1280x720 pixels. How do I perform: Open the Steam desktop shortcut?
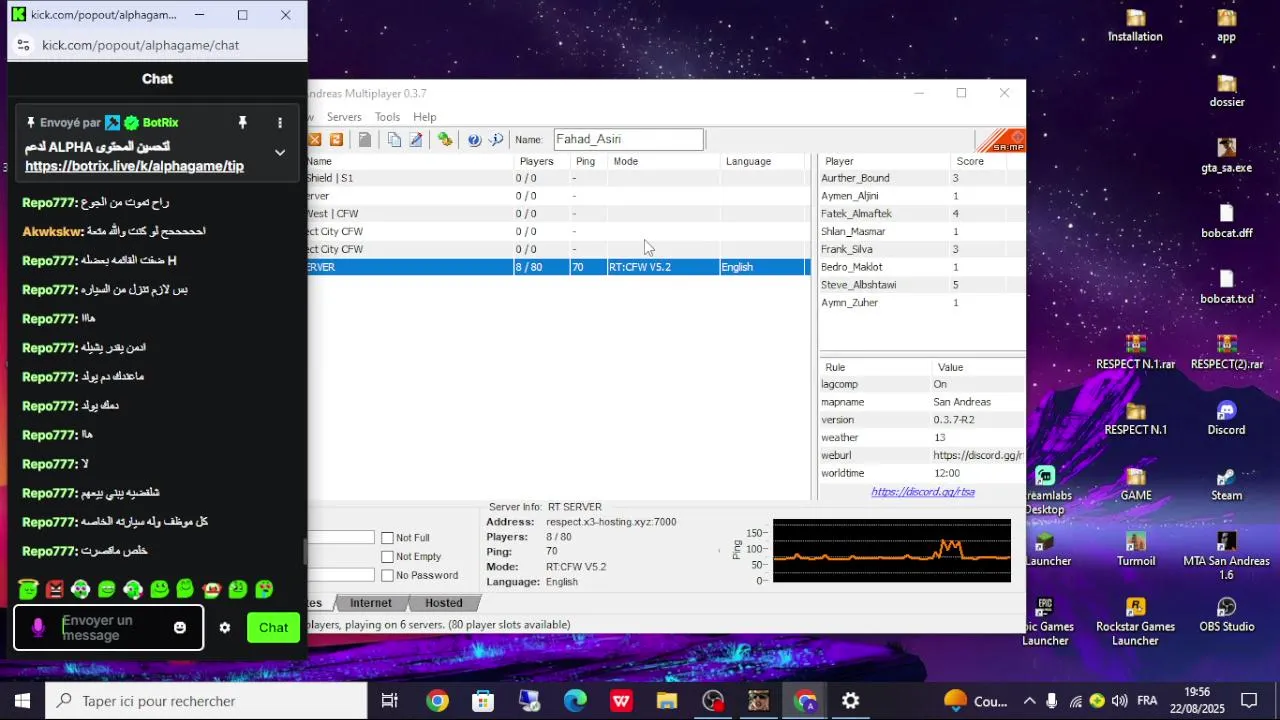pyautogui.click(x=1226, y=484)
